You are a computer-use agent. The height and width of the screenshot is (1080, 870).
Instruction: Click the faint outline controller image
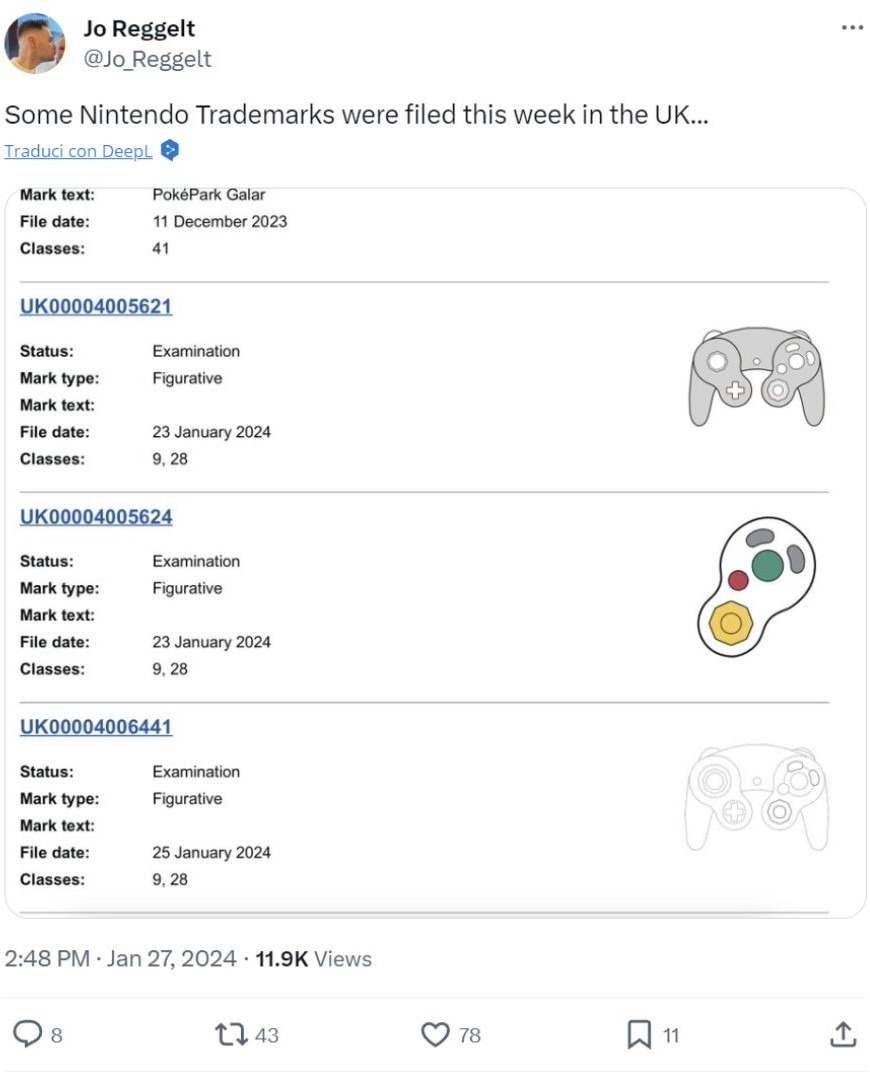757,797
